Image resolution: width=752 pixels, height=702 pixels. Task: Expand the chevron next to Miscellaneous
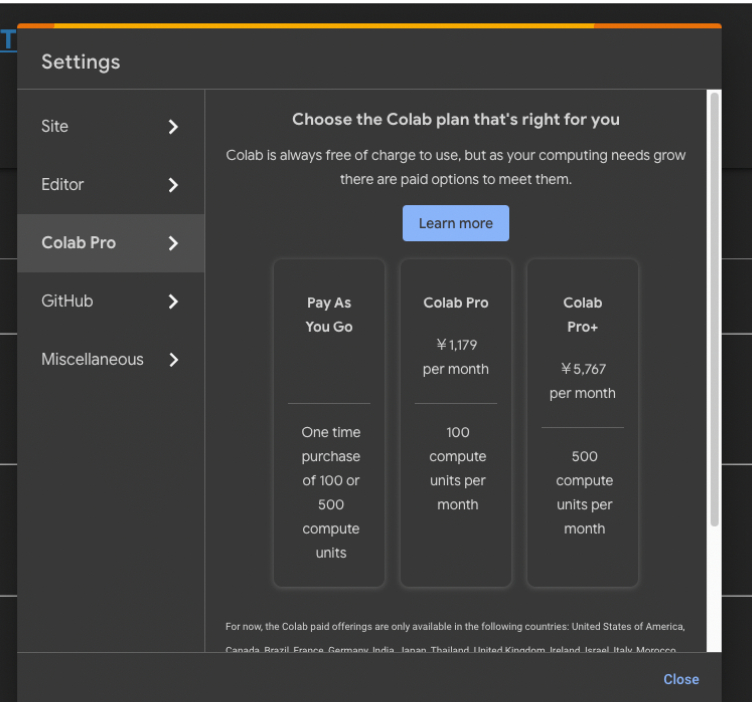[173, 360]
